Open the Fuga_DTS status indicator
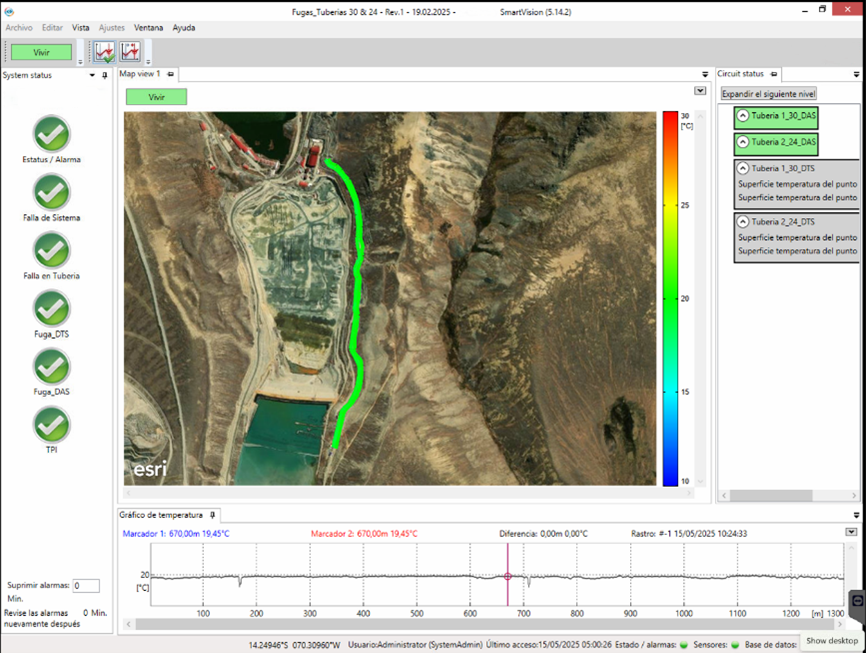The height and width of the screenshot is (653, 866). 52,308
